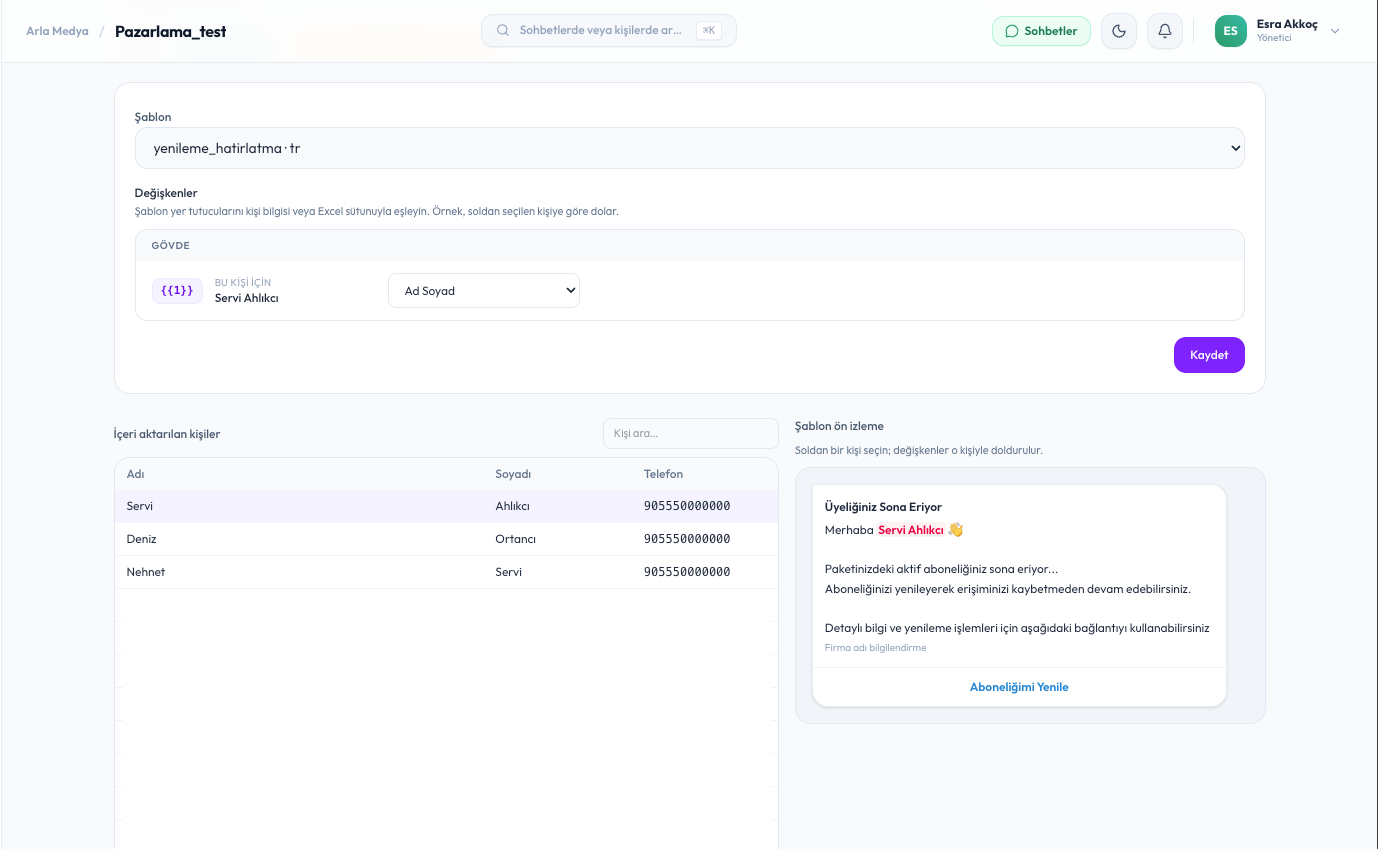Open the Şablon template dropdown
The image size is (1378, 849).
(690, 148)
